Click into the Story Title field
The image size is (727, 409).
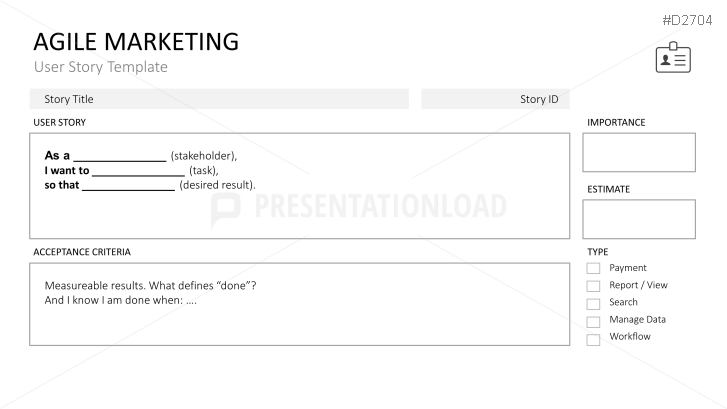click(x=219, y=99)
